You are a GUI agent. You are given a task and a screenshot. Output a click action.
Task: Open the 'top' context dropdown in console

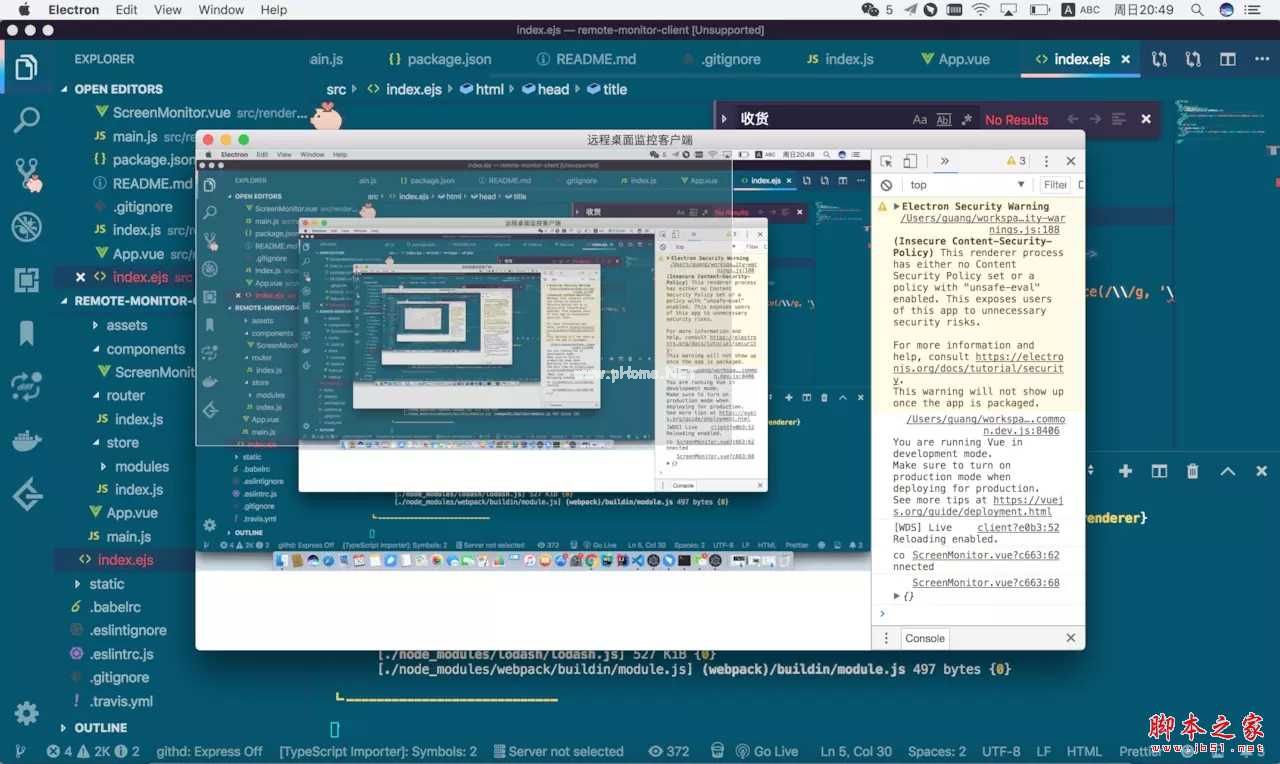click(966, 185)
